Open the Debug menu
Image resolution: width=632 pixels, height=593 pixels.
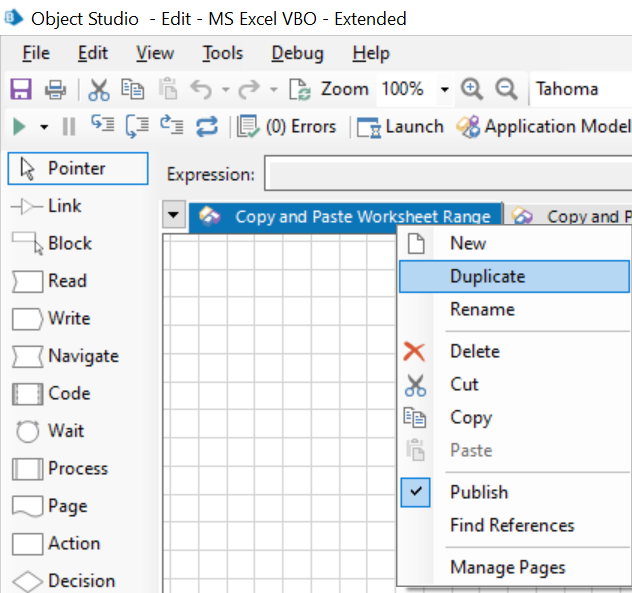point(297,53)
